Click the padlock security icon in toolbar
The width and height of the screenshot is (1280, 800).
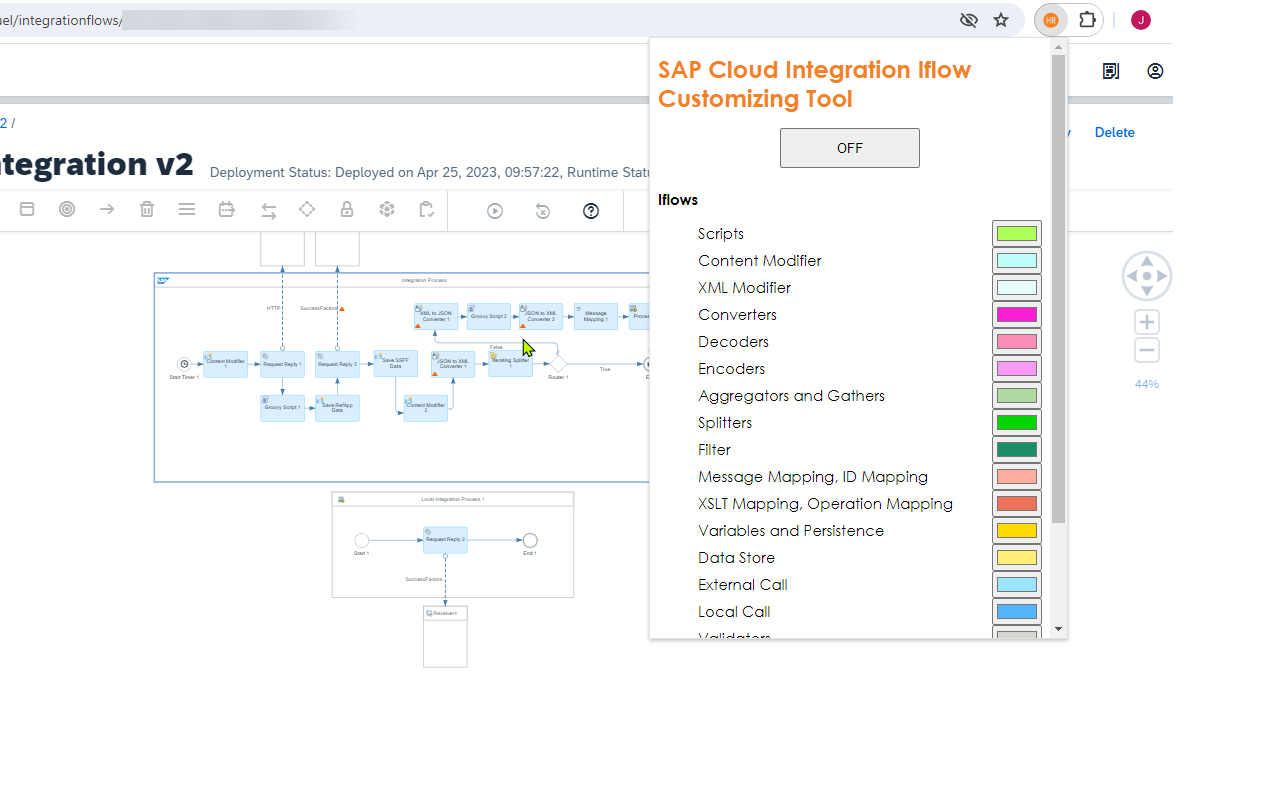pyautogui.click(x=347, y=210)
